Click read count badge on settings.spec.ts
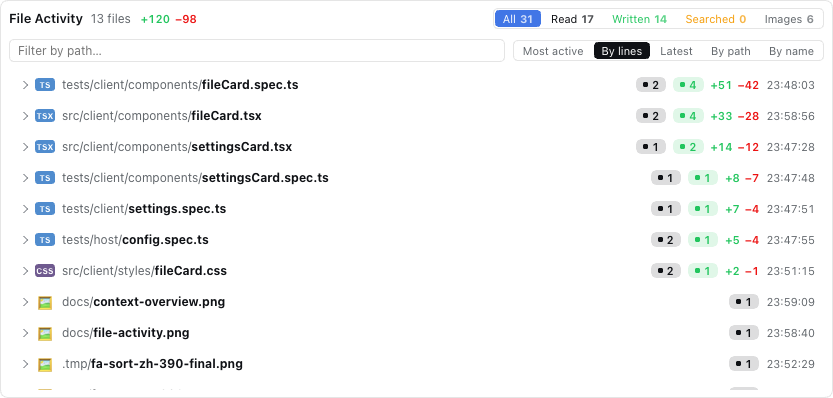This screenshot has width=833, height=398. 666,209
